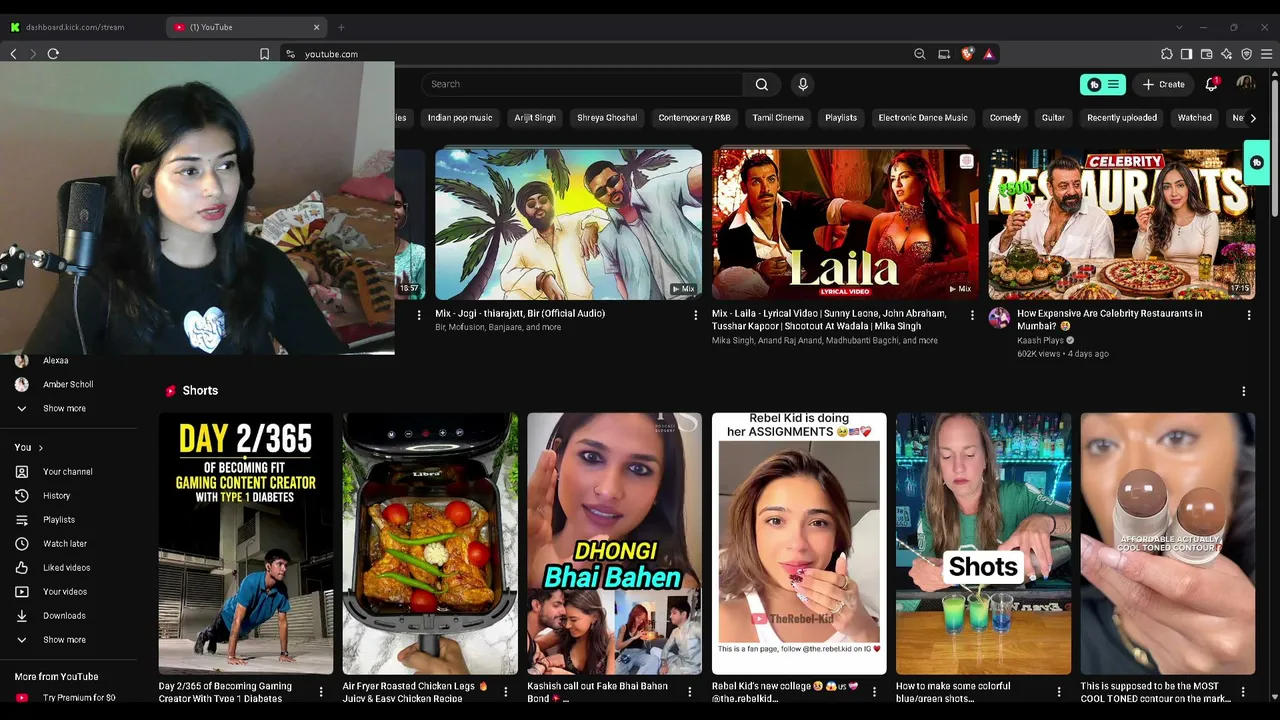This screenshot has width=1280, height=720.
Task: Open the Shorts section options menu
Action: (x=1244, y=391)
